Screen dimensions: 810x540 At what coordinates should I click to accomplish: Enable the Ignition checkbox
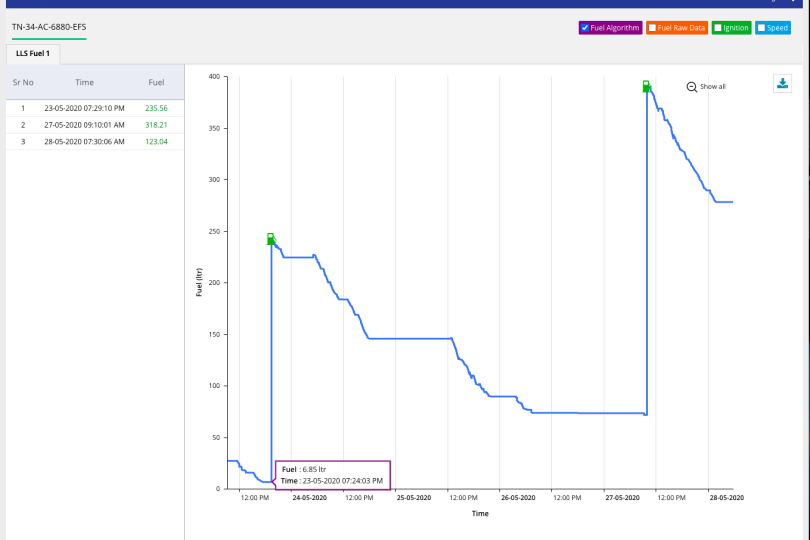(718, 28)
